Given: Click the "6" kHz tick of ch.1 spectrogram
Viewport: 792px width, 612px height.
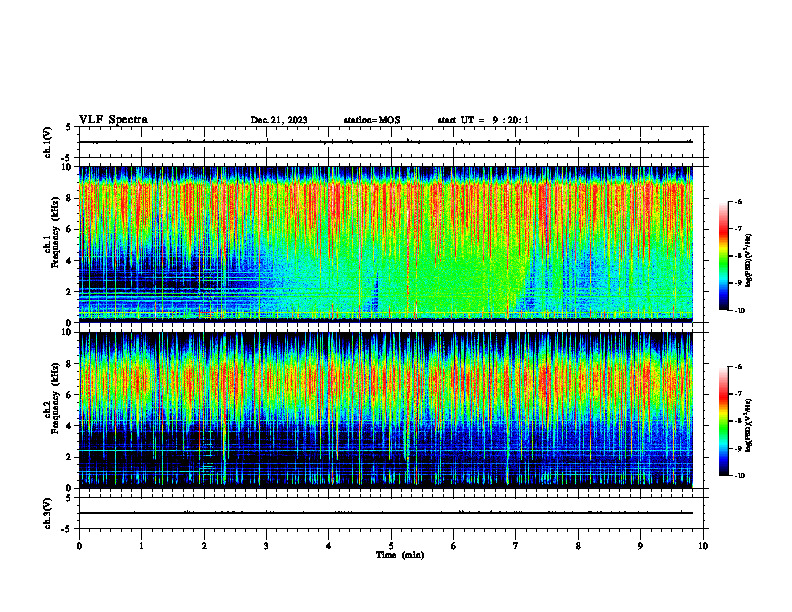Looking at the screenshot, I should pos(69,229).
